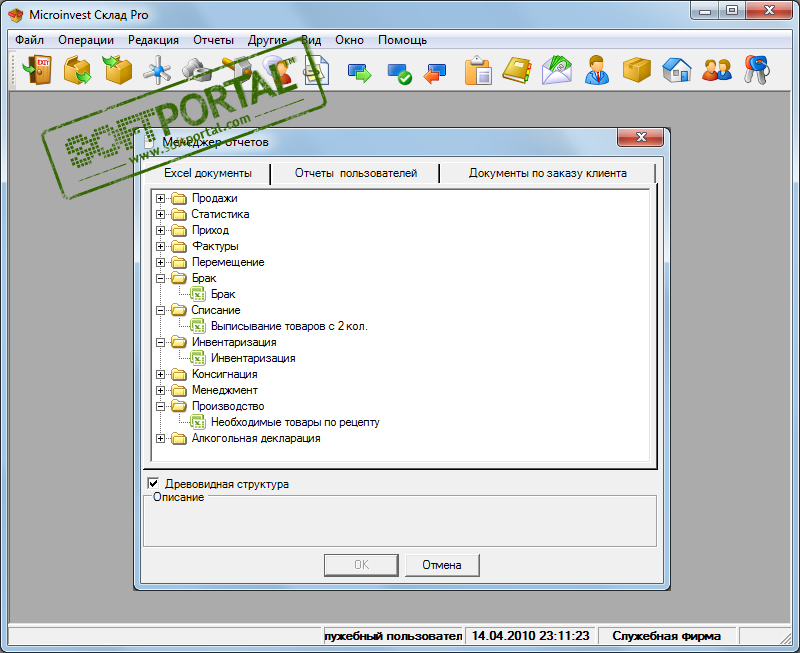Click the blue window with green arrow
800x653 pixels.
click(x=360, y=73)
